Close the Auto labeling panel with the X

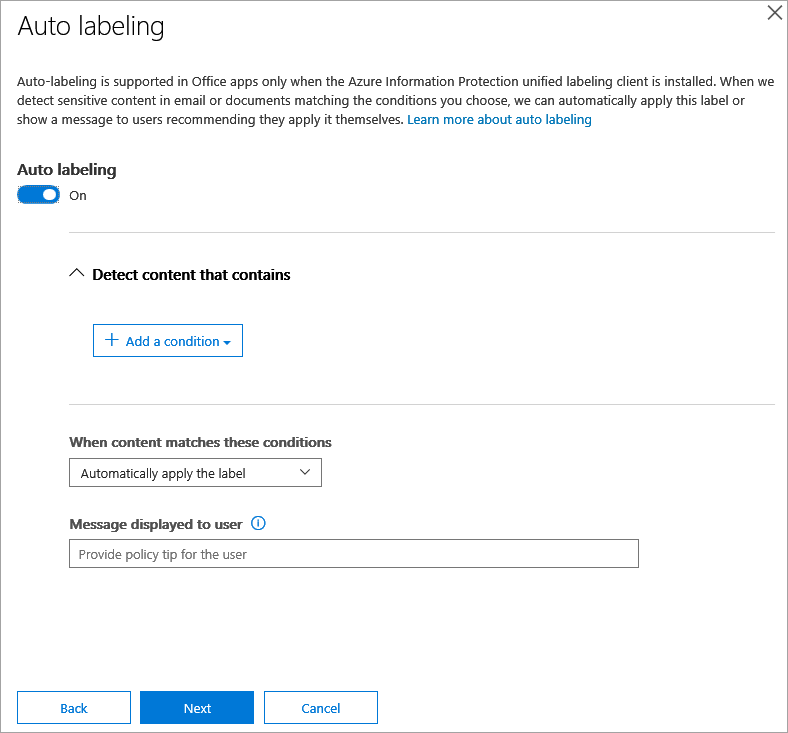click(774, 13)
